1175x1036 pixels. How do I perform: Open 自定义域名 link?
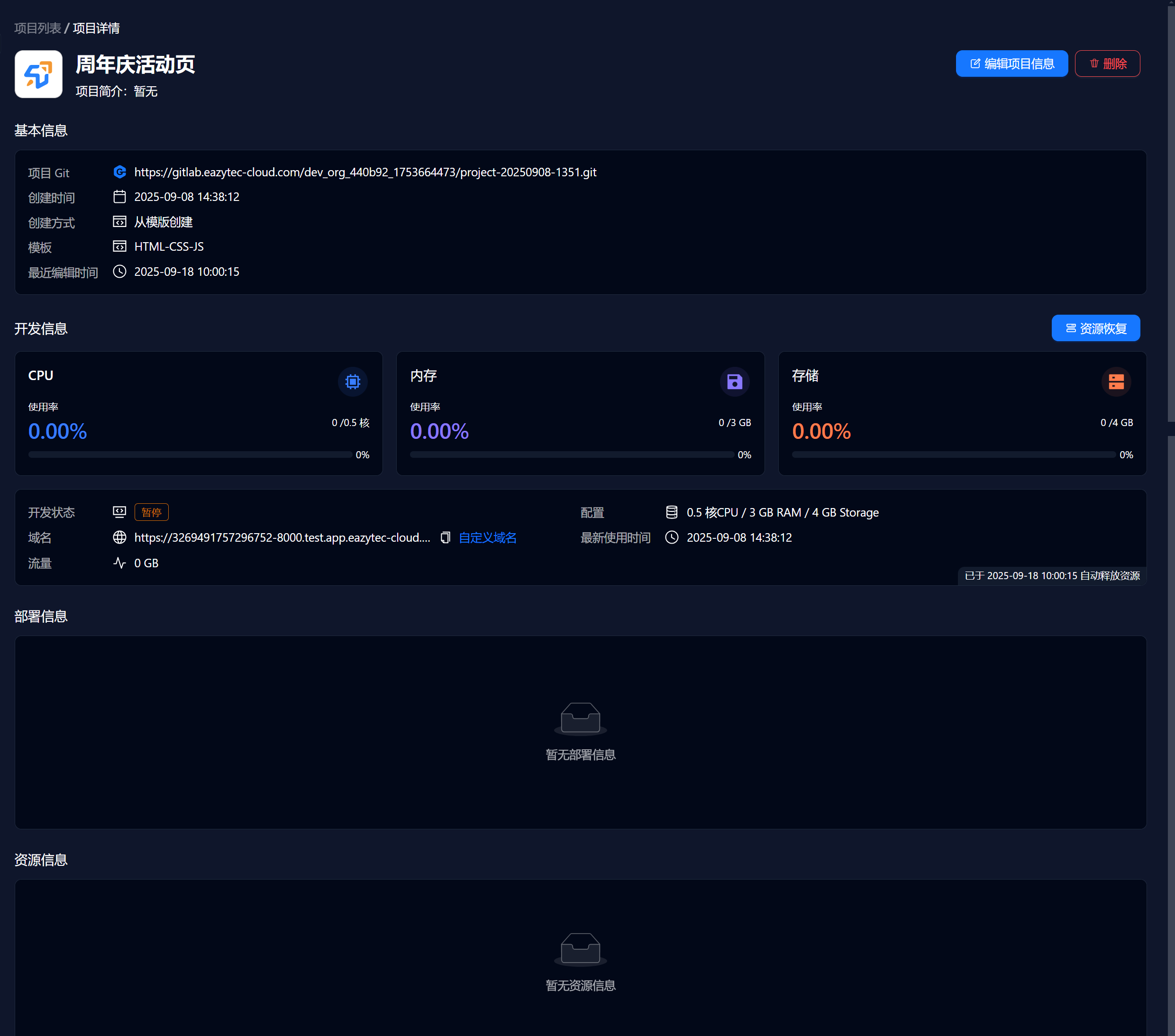pyautogui.click(x=487, y=538)
